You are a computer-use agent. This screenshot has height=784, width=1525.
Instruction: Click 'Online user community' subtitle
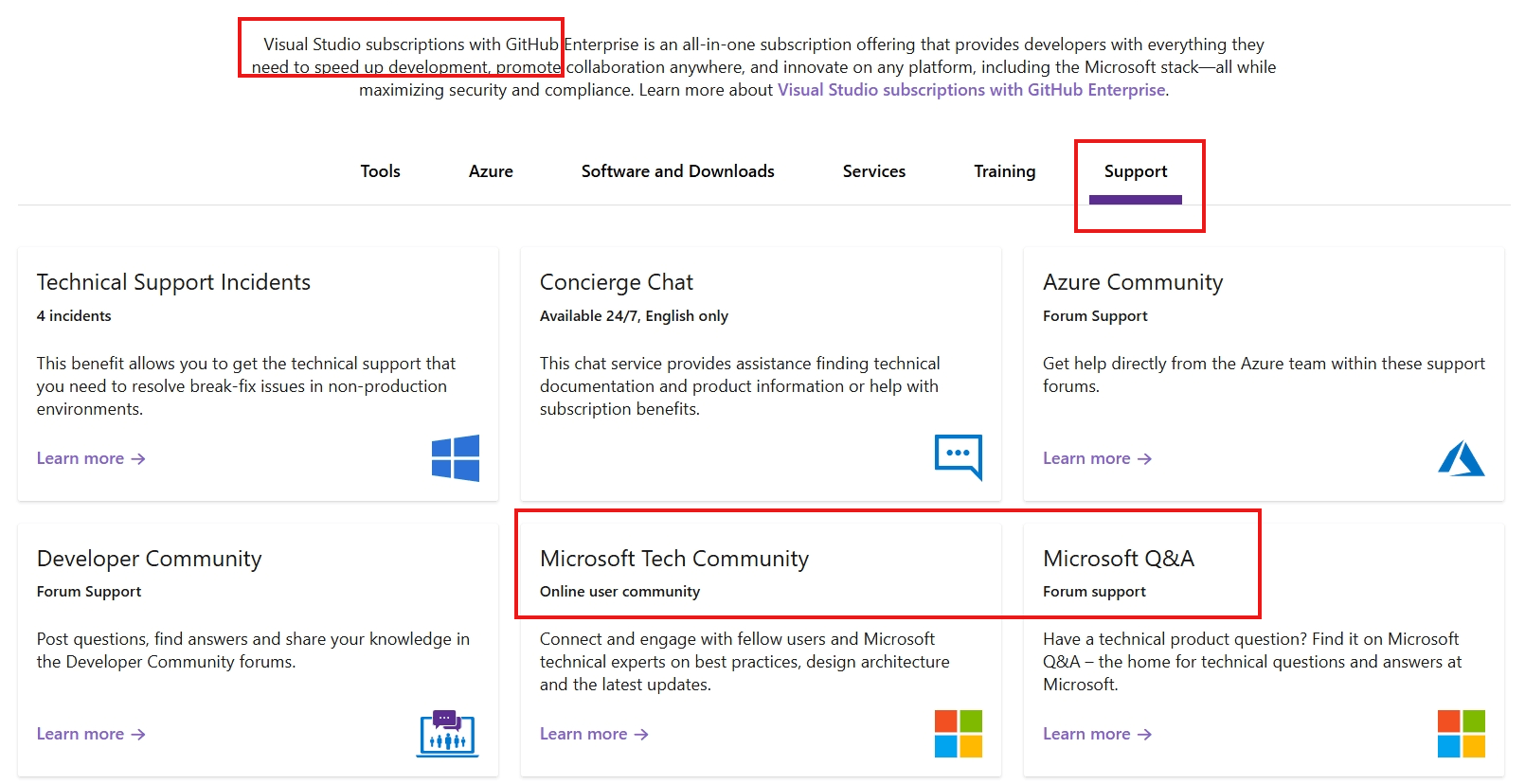coord(619,592)
